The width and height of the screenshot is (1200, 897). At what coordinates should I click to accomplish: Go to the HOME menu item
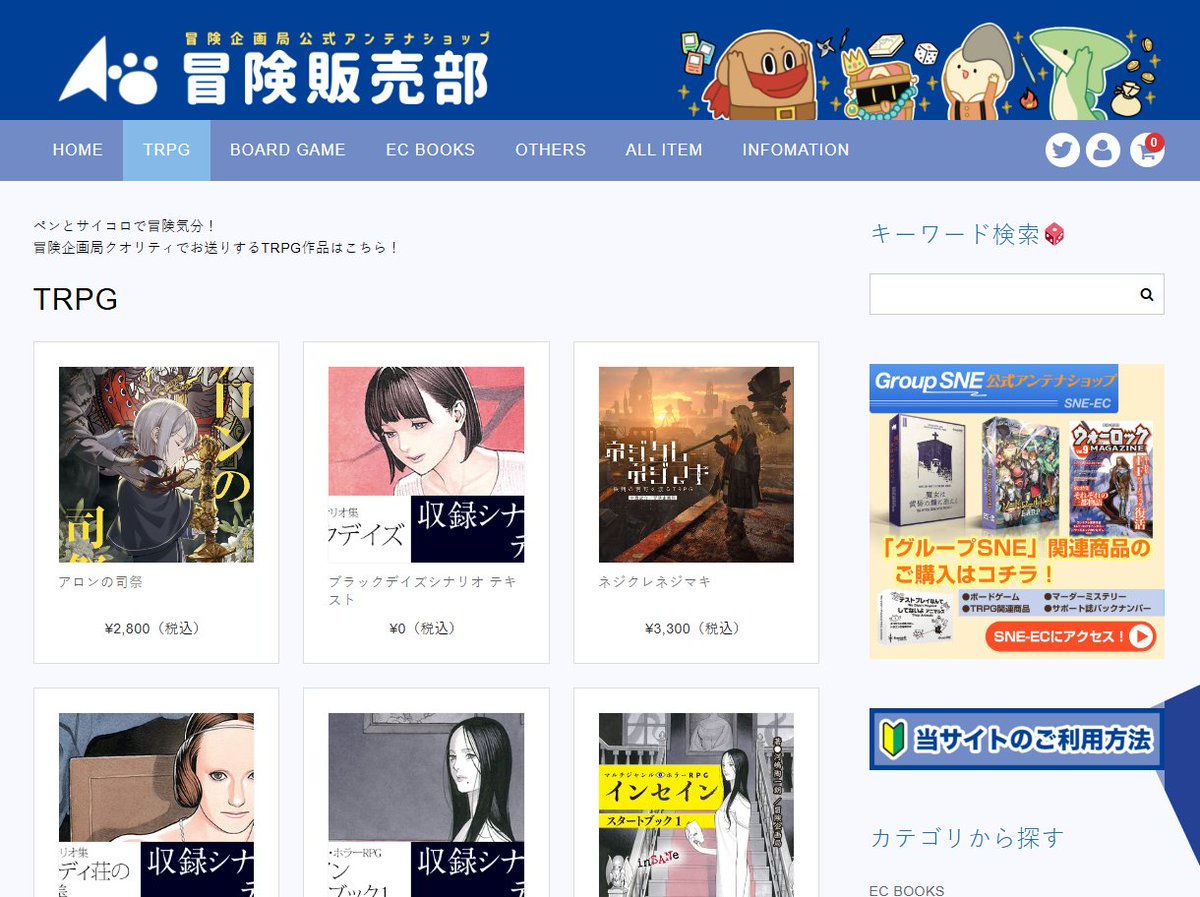tap(78, 150)
